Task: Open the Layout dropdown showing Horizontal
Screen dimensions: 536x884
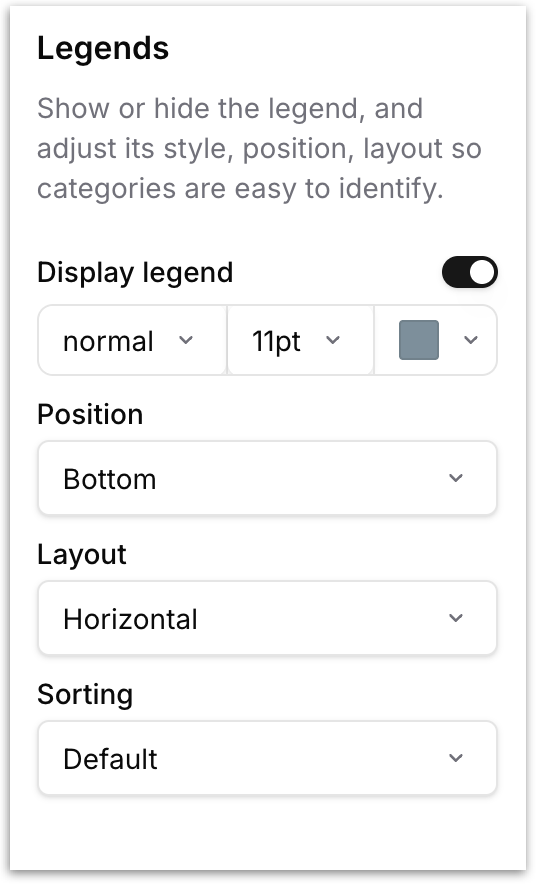Action: pyautogui.click(x=267, y=618)
